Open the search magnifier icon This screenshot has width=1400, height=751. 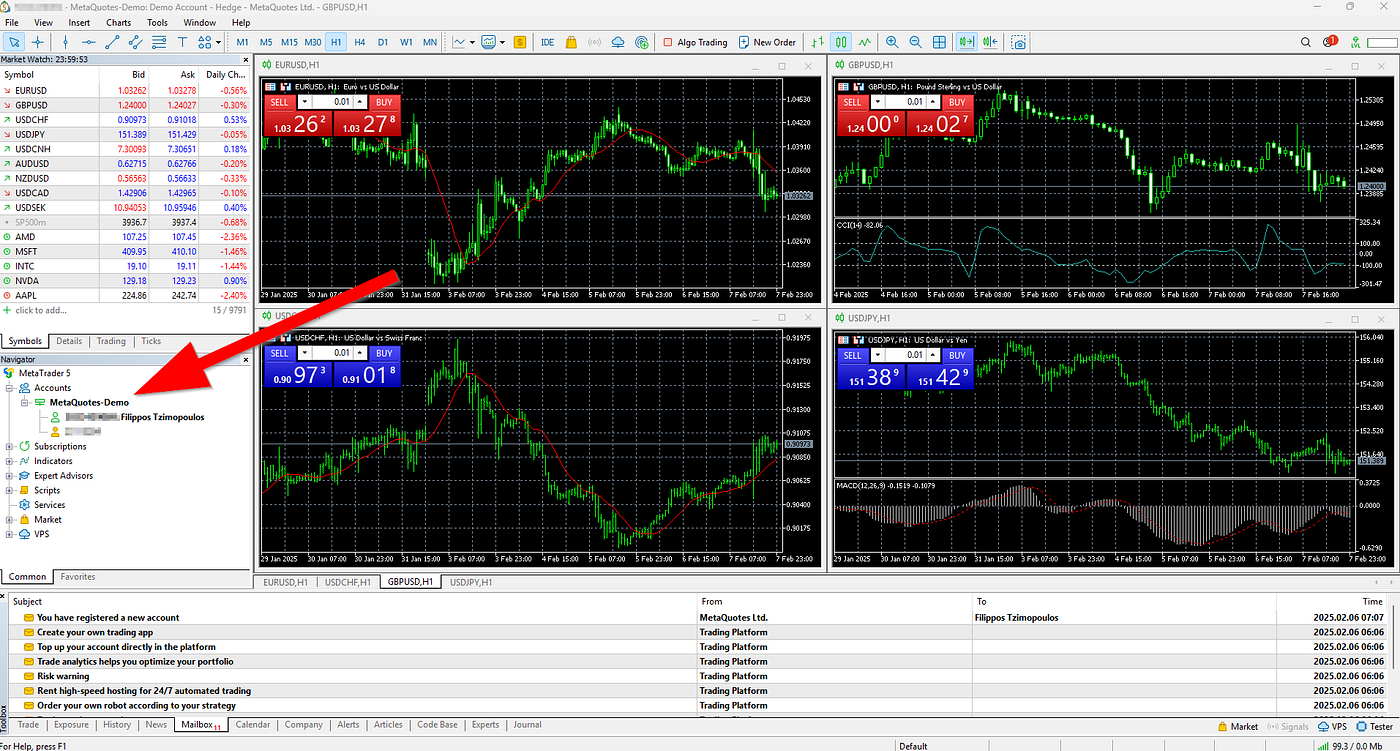point(1306,42)
